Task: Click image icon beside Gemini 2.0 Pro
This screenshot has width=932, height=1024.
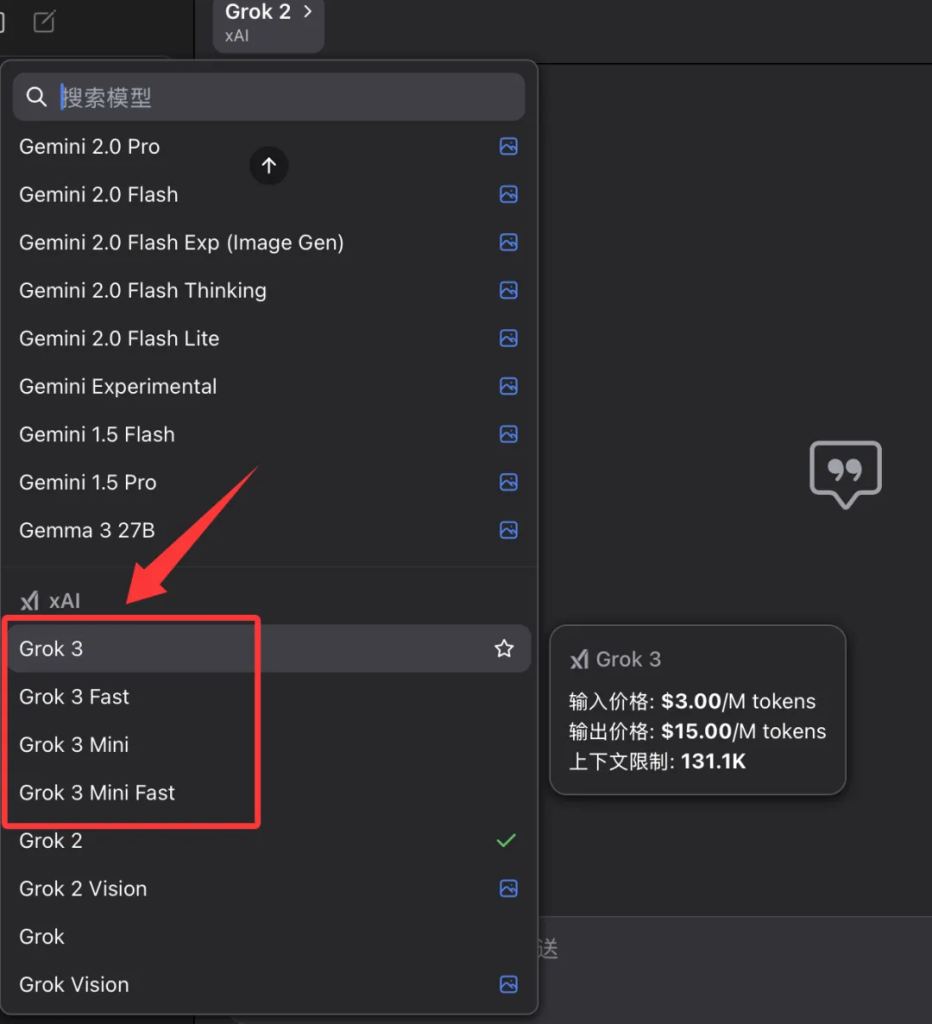Action: (509, 146)
